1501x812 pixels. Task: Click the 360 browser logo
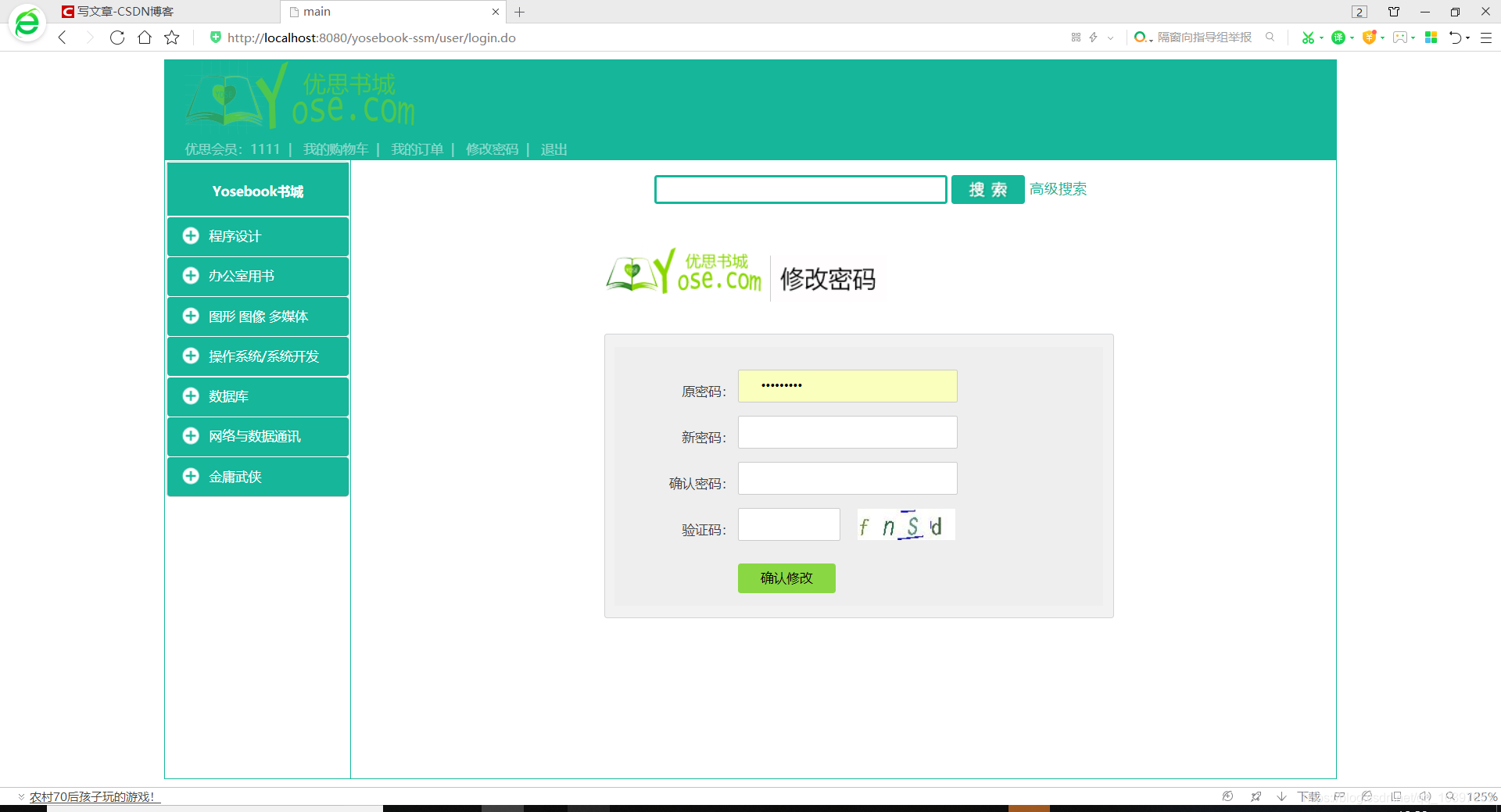[27, 23]
